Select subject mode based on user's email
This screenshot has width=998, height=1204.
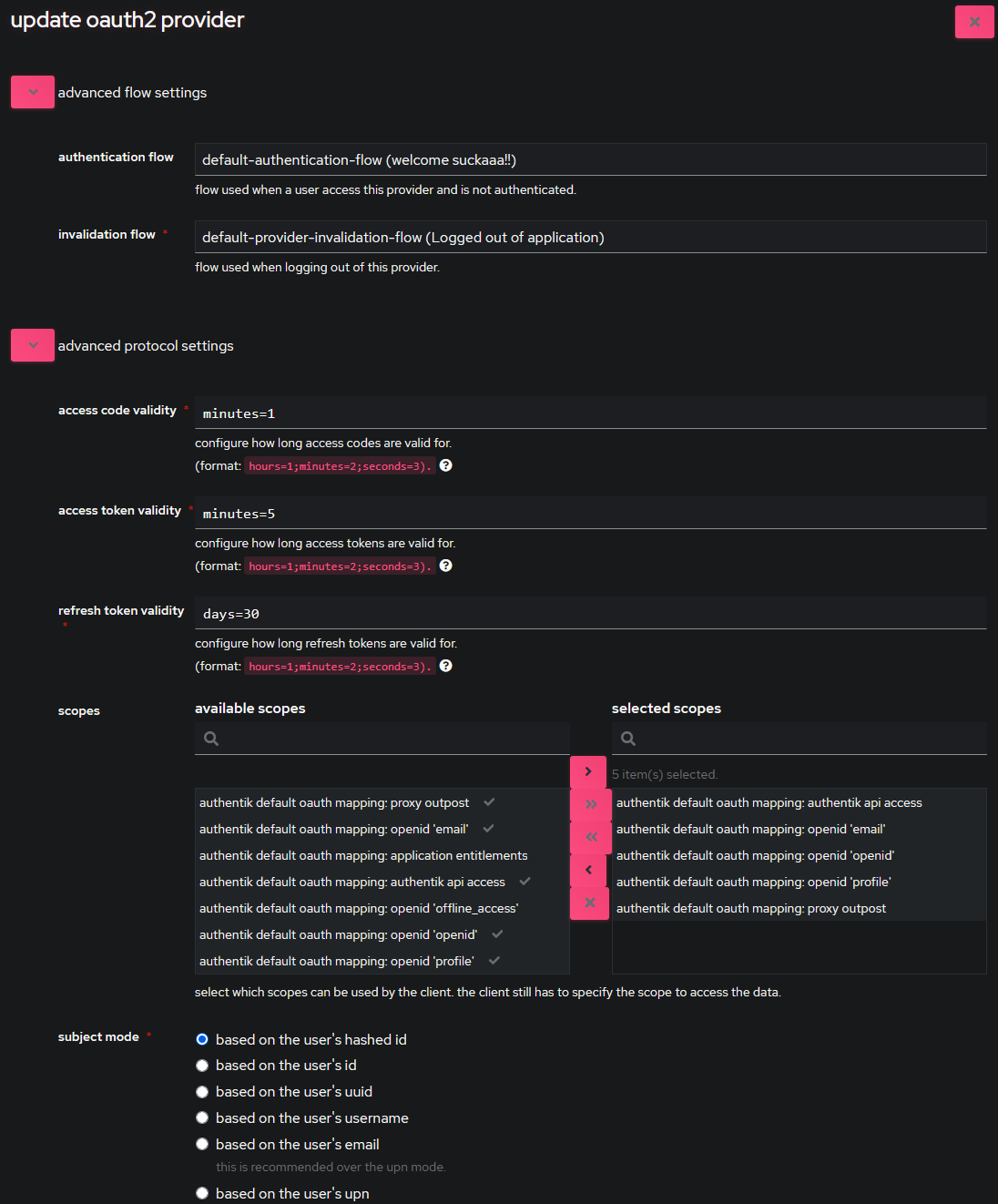pos(202,1144)
